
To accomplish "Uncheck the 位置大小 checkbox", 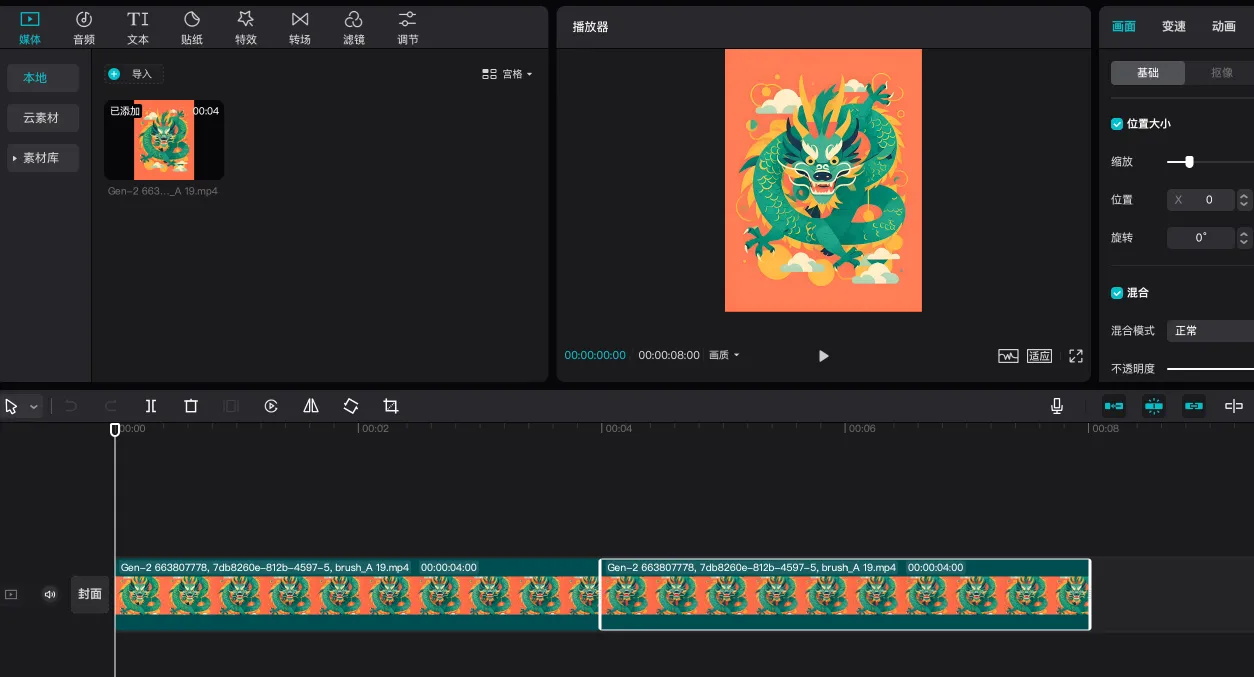I will pyautogui.click(x=1117, y=124).
